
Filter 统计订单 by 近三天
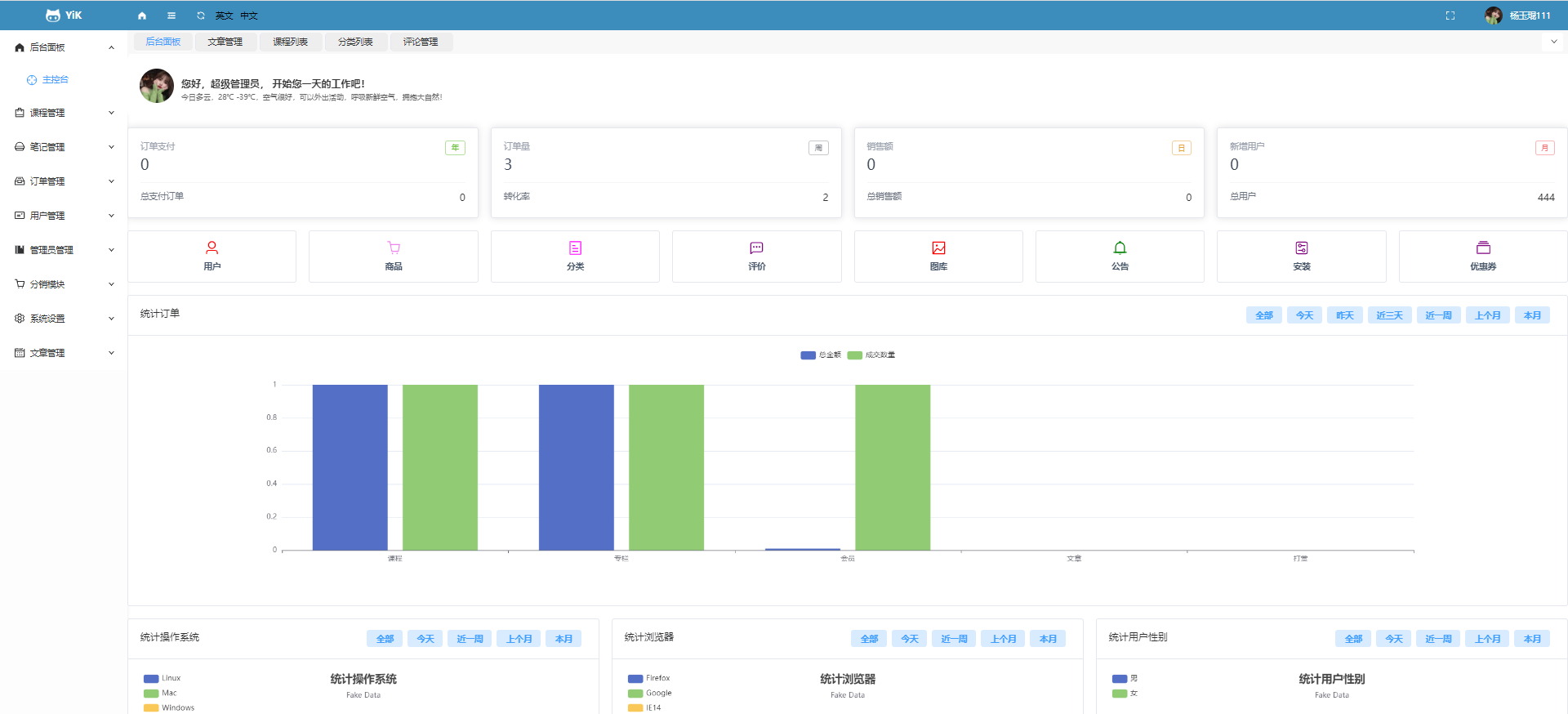click(1390, 315)
